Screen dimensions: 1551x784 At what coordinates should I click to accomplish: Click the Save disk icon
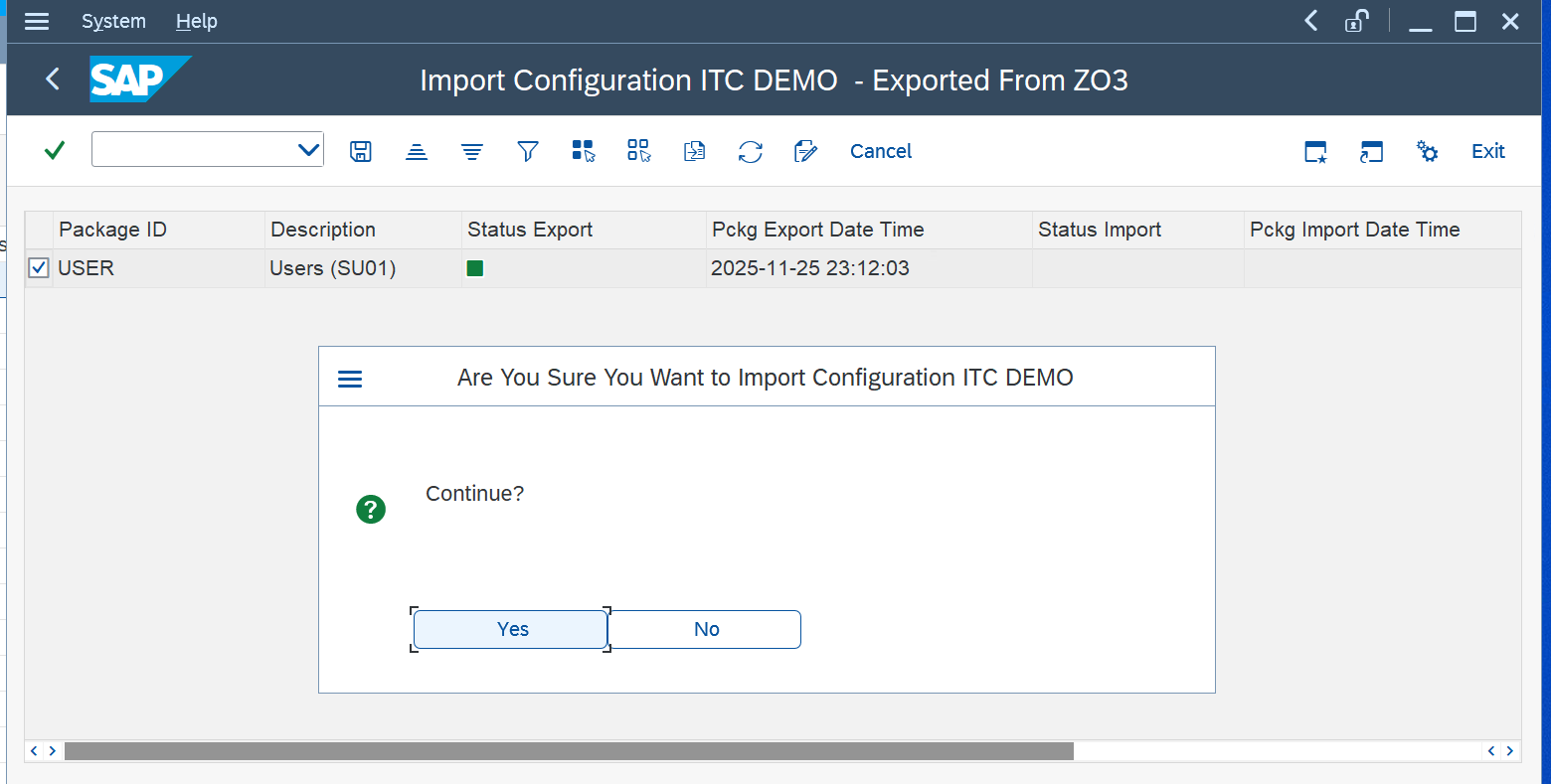[361, 151]
